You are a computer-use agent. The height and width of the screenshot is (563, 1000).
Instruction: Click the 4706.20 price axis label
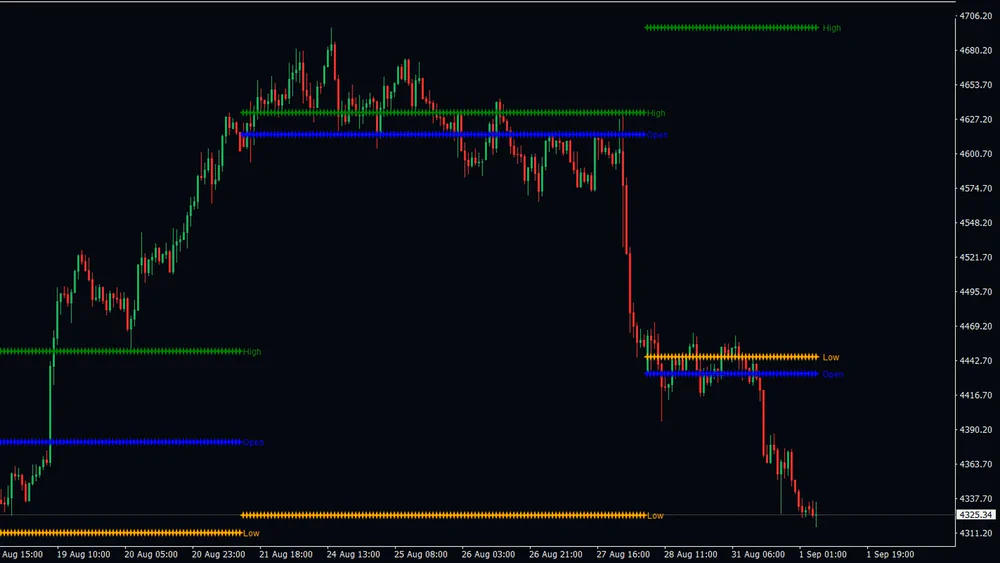976,16
